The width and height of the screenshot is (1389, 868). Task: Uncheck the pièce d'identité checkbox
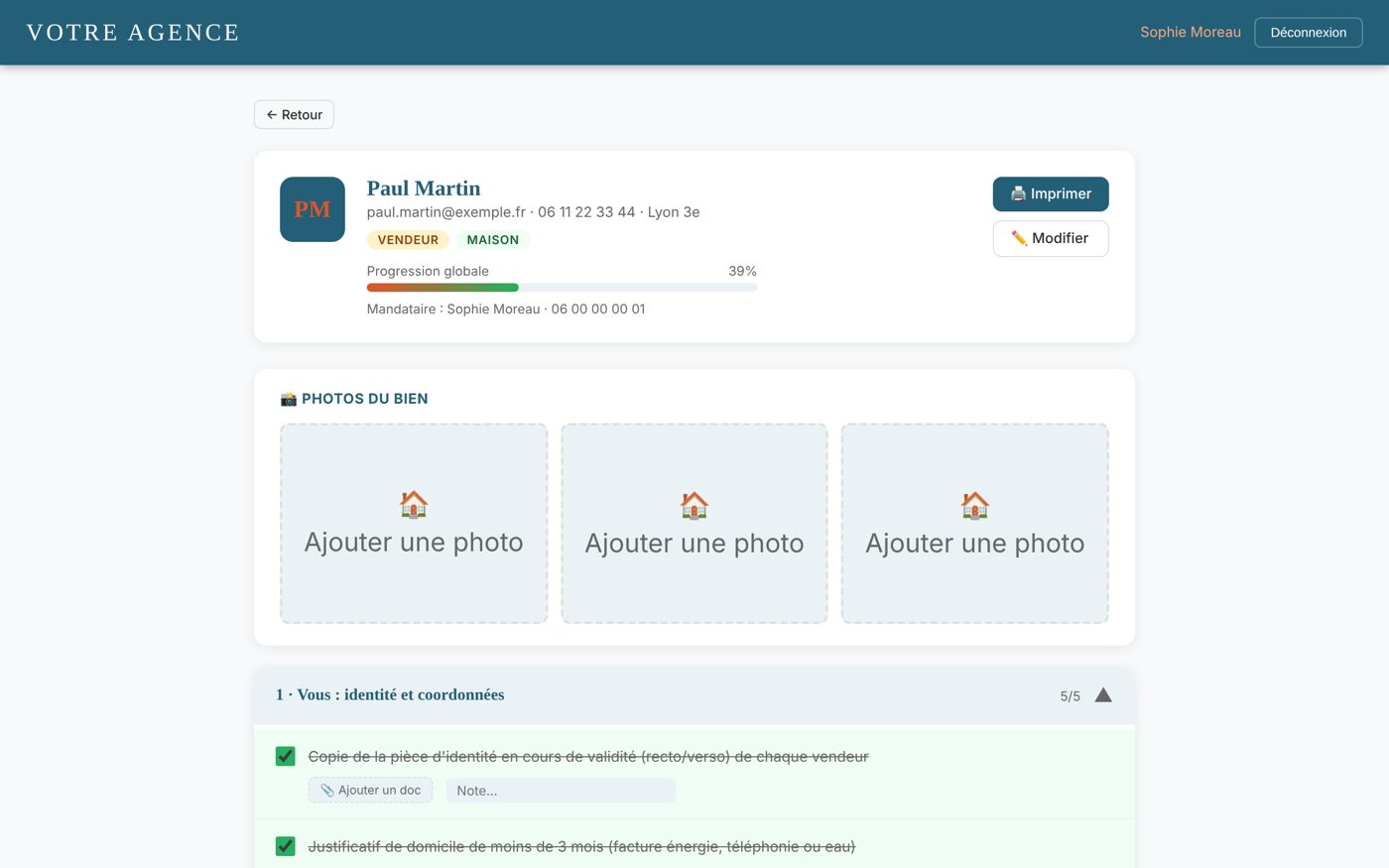point(286,756)
